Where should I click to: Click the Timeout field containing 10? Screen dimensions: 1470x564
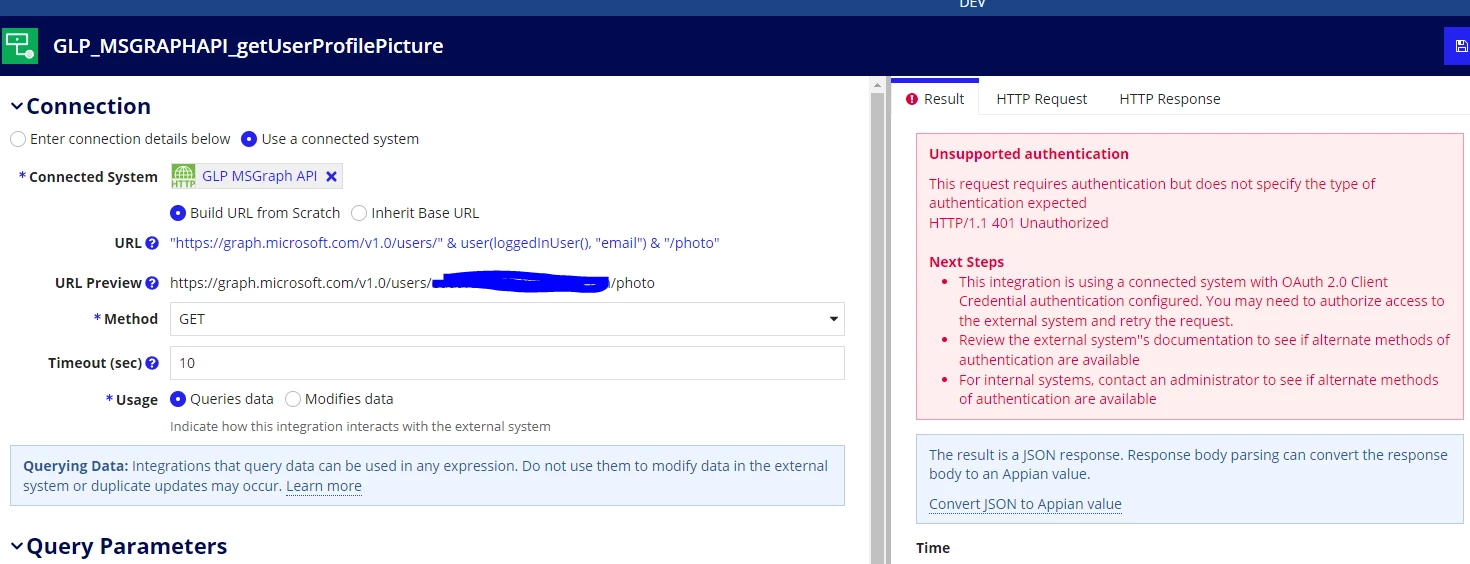[x=507, y=363]
